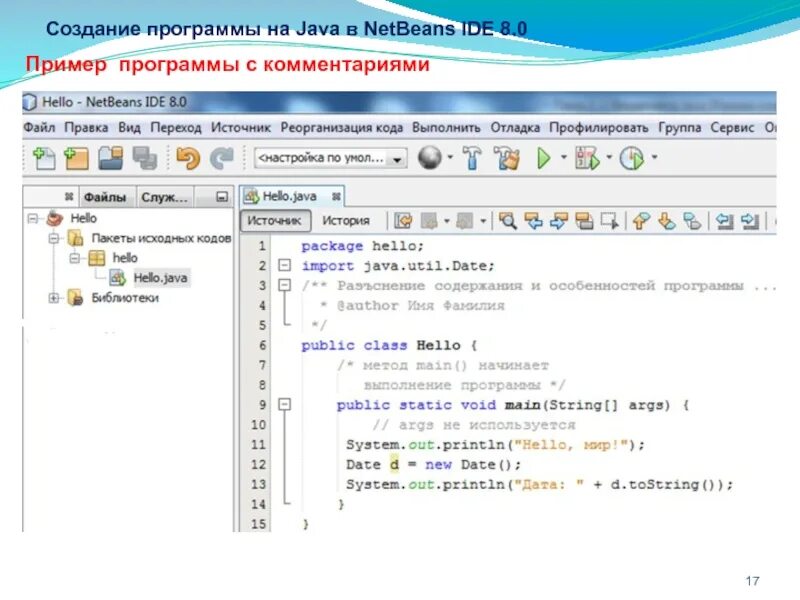Screen dimensions: 800x600
Task: Click the Источник view button
Action: tap(275, 220)
